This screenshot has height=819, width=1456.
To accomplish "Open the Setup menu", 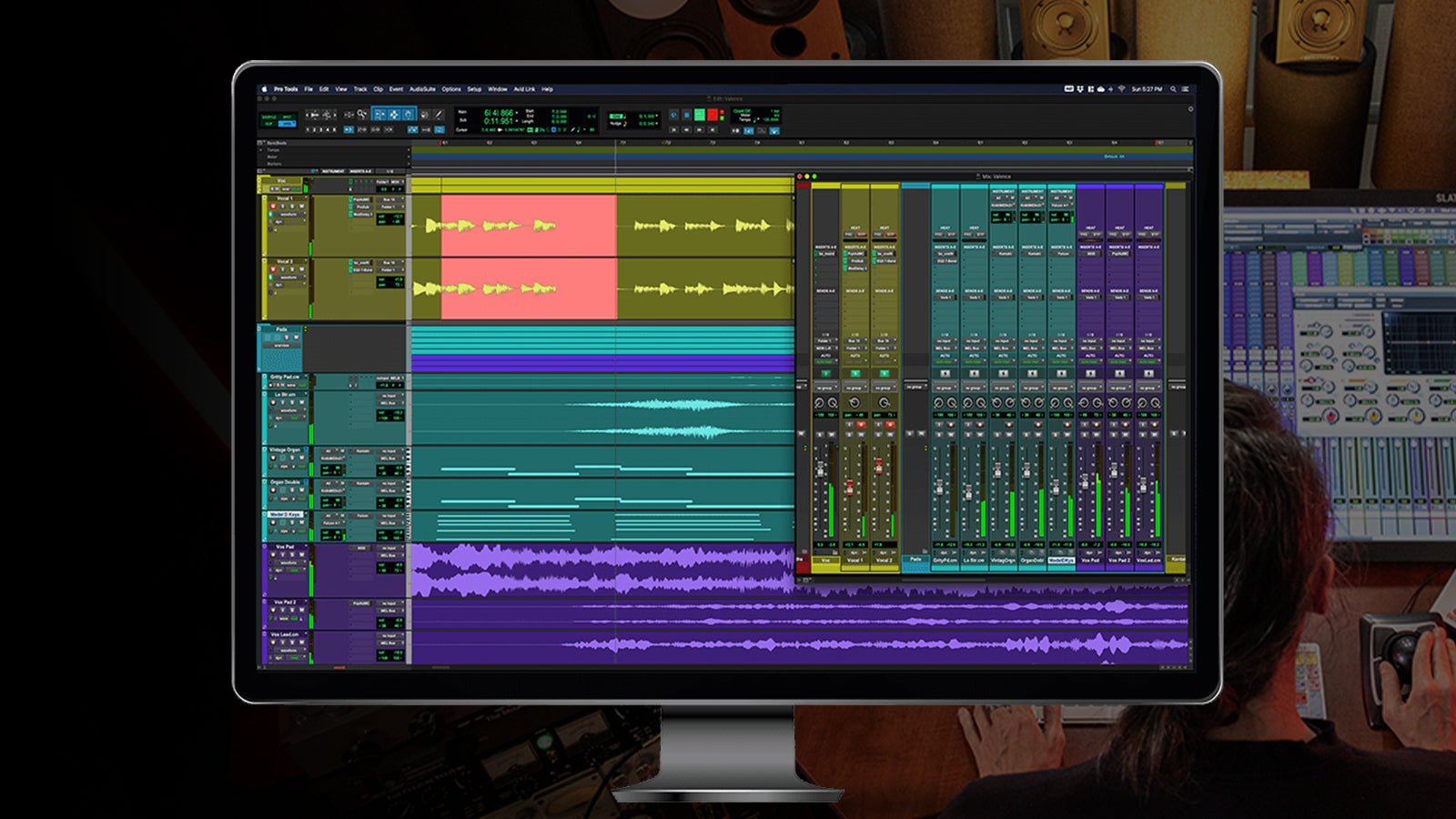I will tap(474, 89).
